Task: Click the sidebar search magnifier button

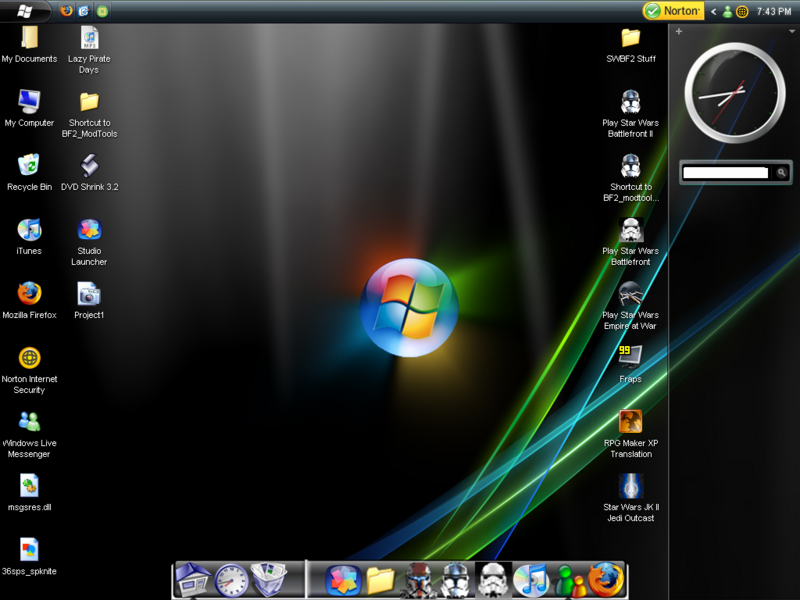Action: click(781, 173)
